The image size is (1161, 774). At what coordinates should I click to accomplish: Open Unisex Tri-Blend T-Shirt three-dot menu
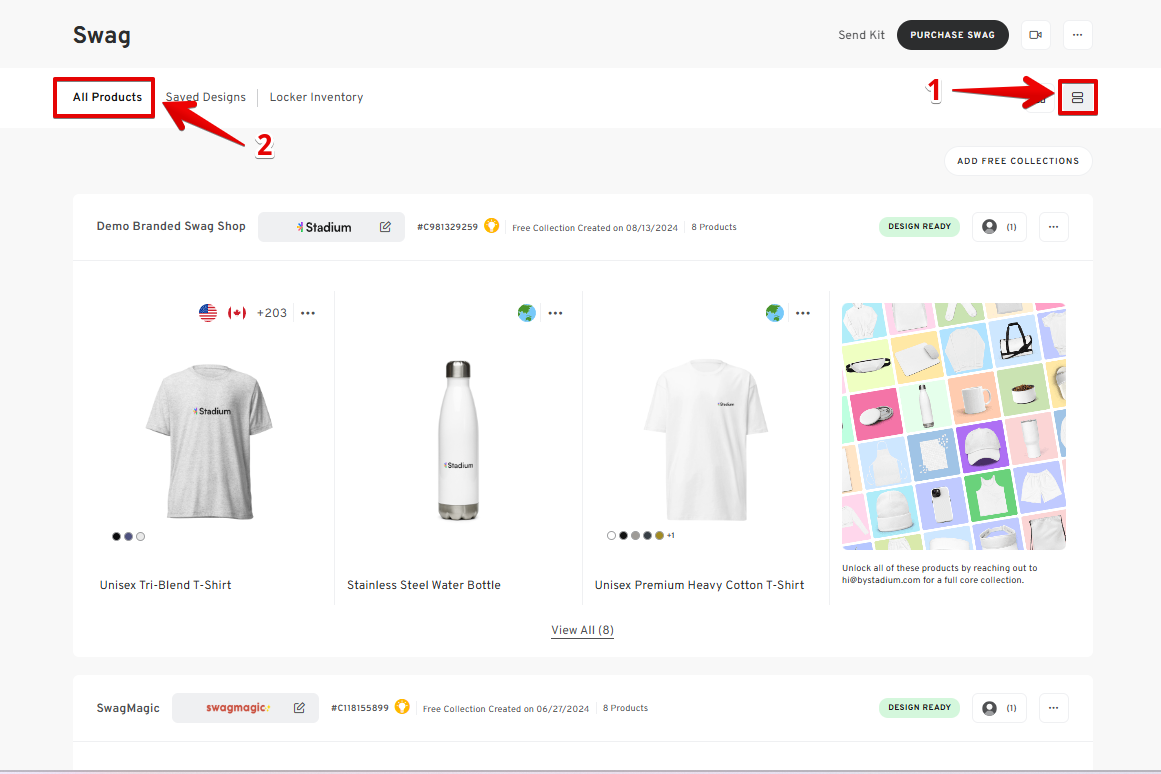(308, 313)
